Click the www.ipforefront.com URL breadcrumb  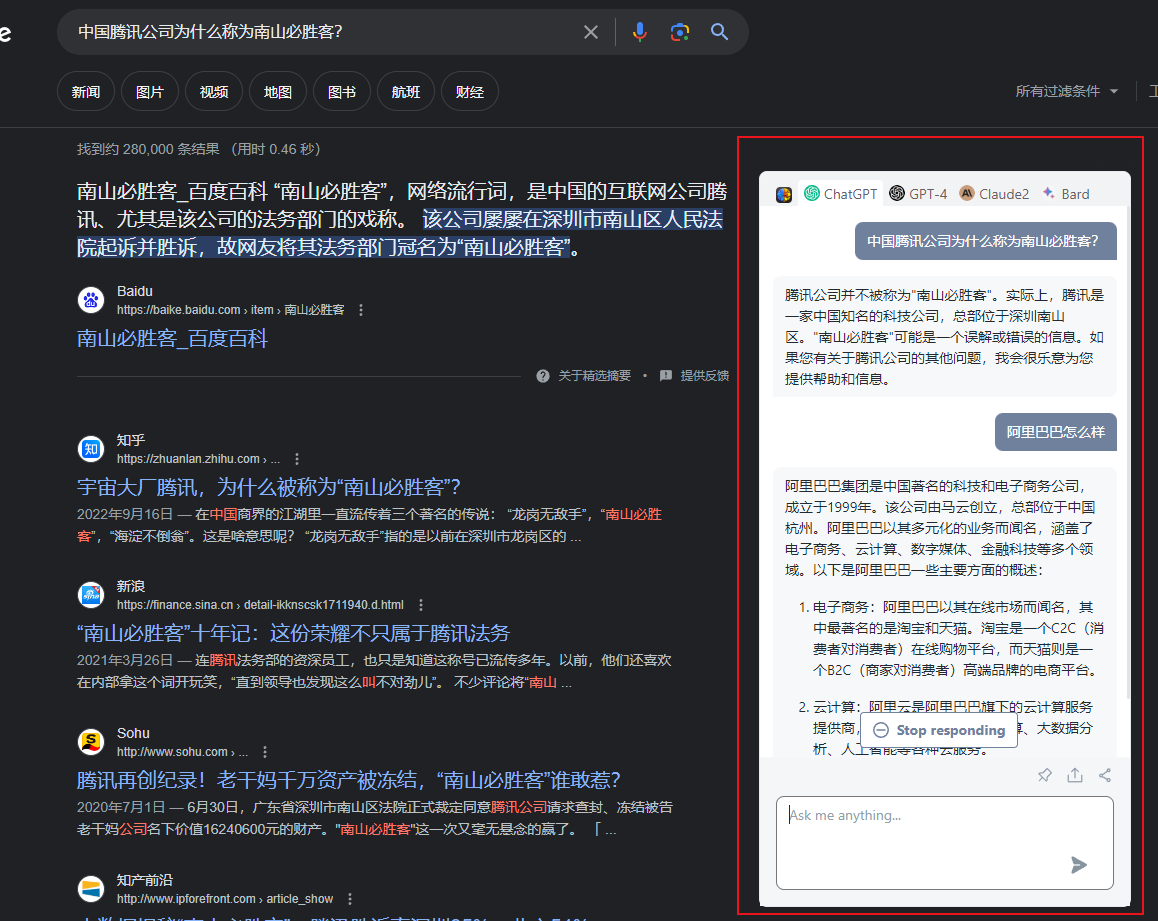[x=225, y=899]
